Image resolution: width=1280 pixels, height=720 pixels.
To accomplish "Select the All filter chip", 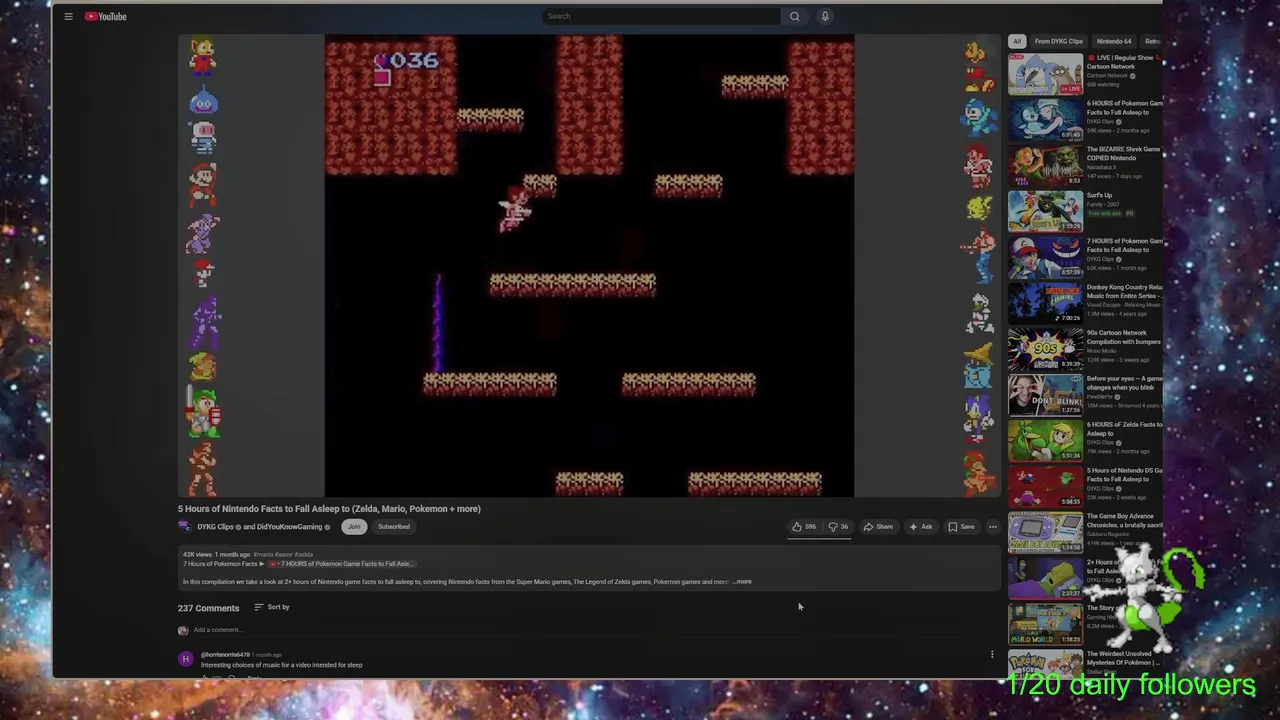I will tap(1017, 41).
